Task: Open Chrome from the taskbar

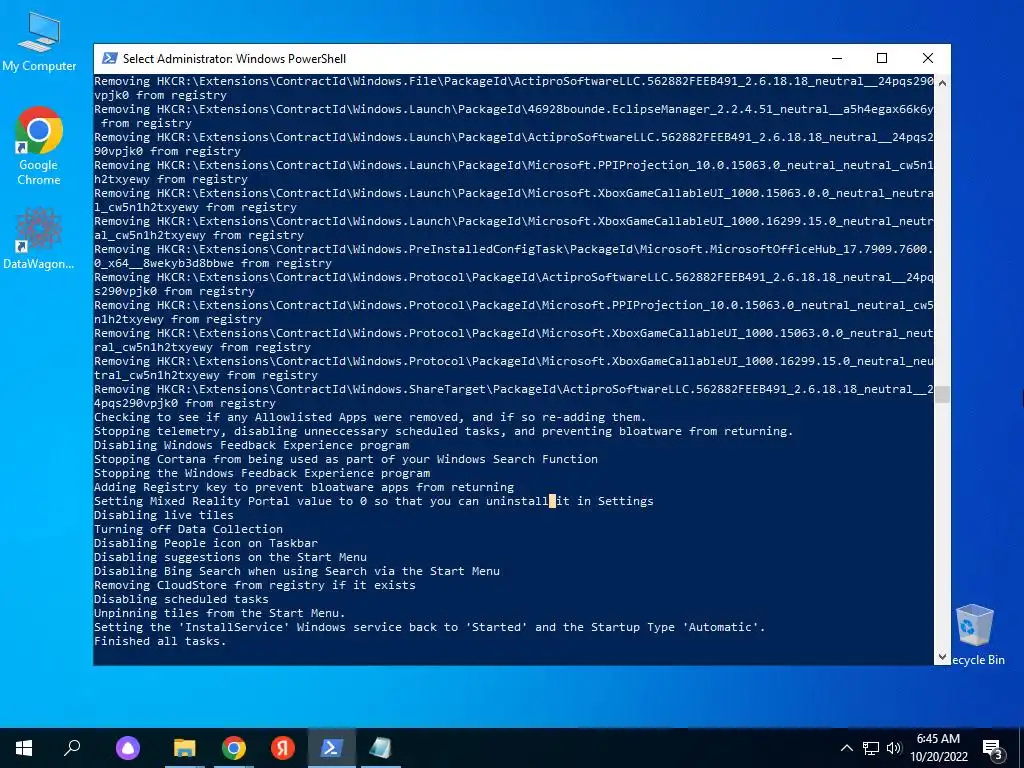Action: click(x=234, y=748)
